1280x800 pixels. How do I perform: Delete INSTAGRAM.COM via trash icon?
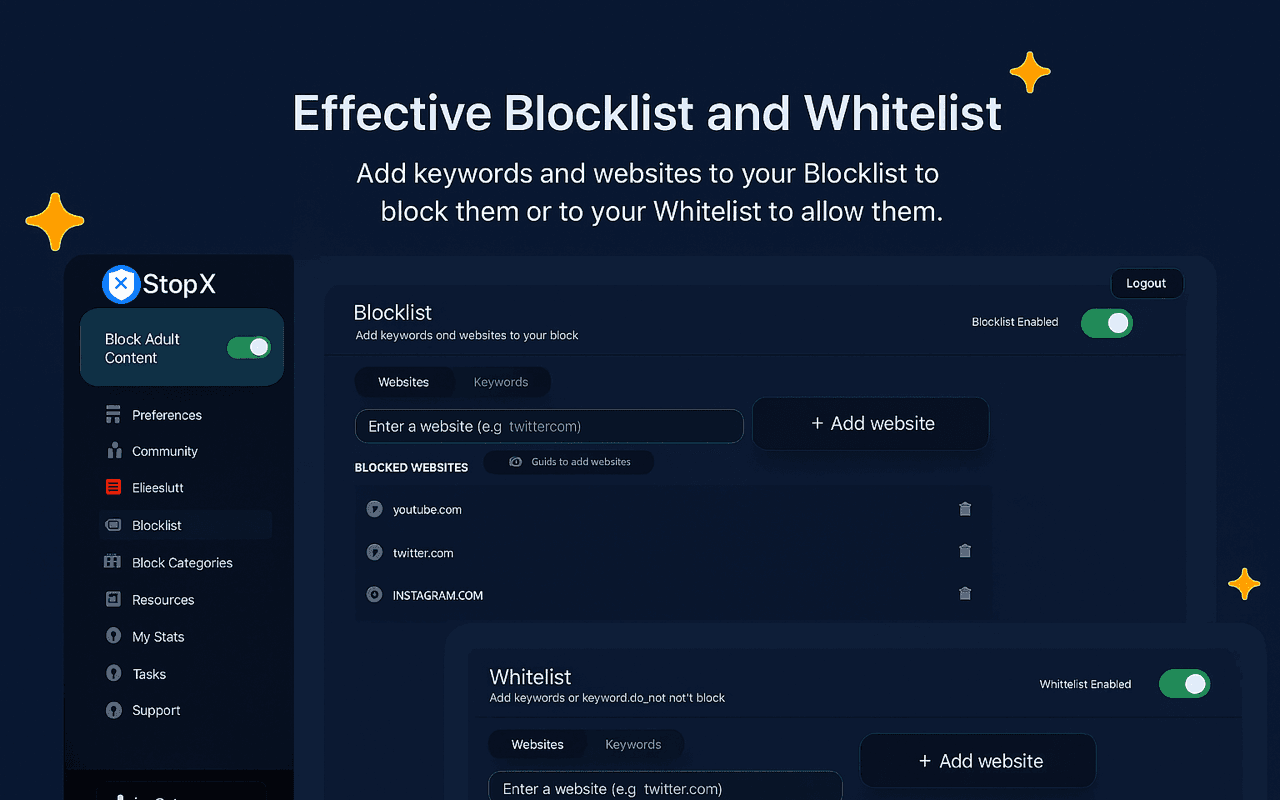click(x=965, y=593)
